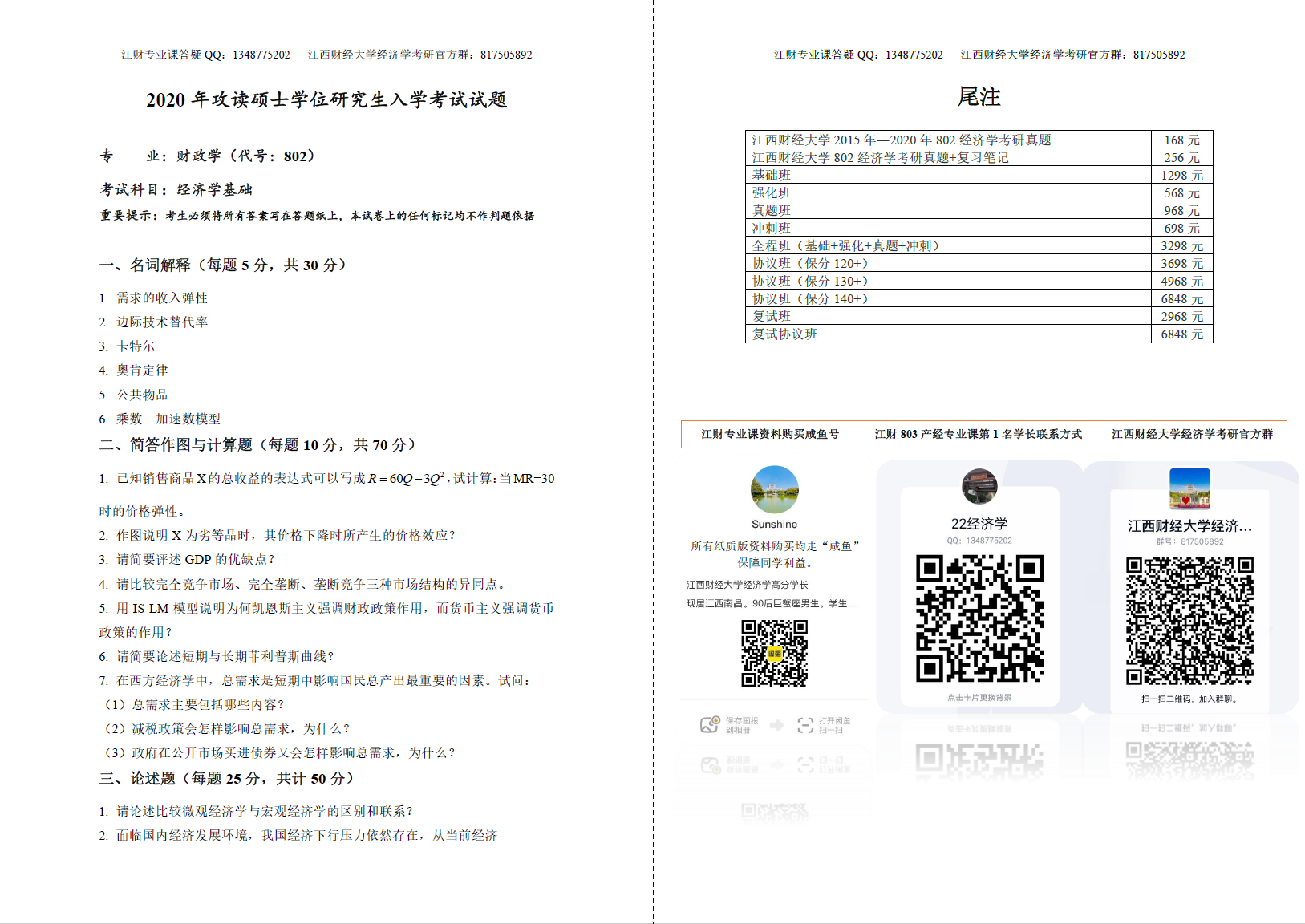Click the '打开闲鱼扫一扫' label

coord(835,725)
